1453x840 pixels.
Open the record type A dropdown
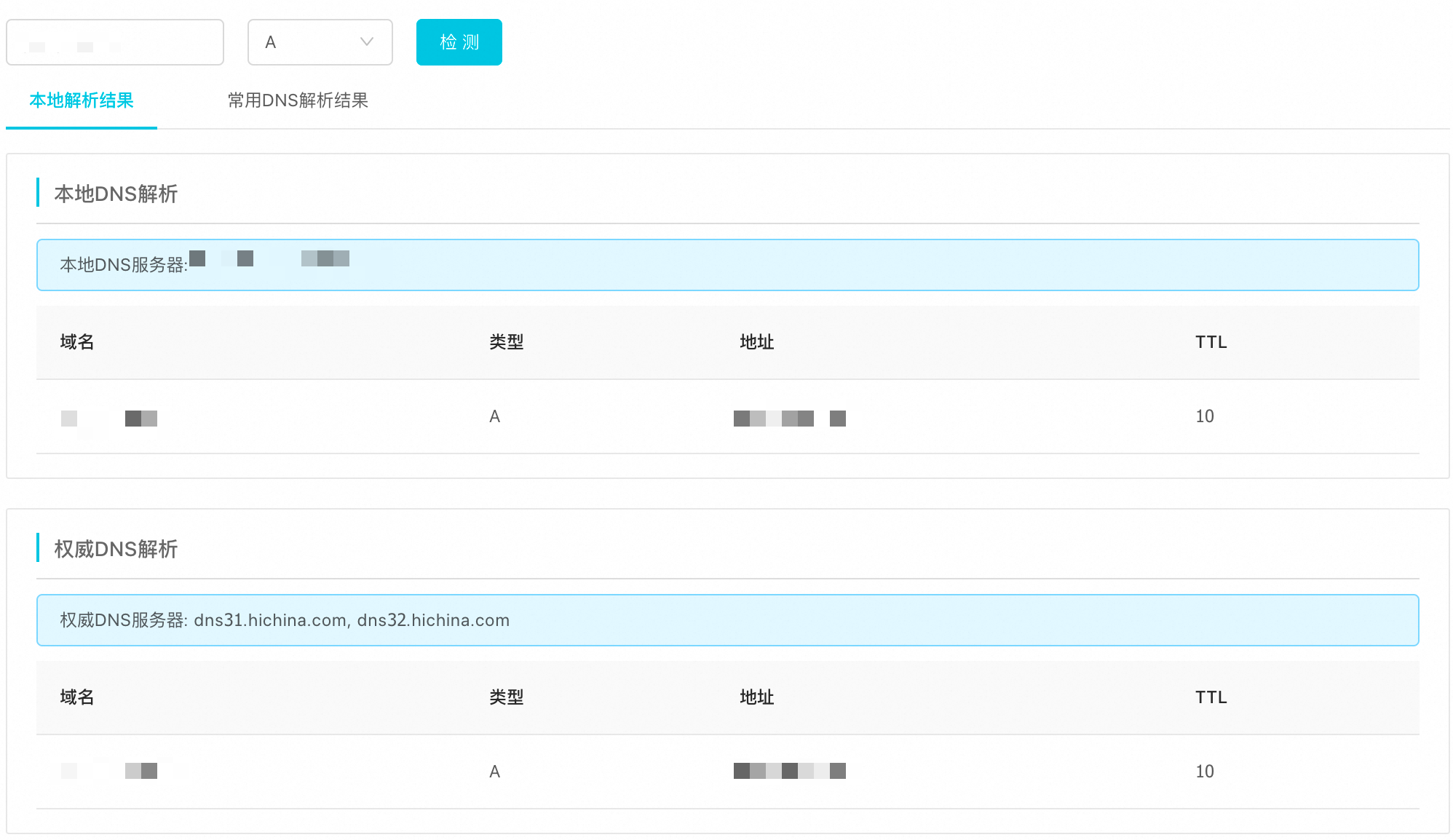pos(320,42)
